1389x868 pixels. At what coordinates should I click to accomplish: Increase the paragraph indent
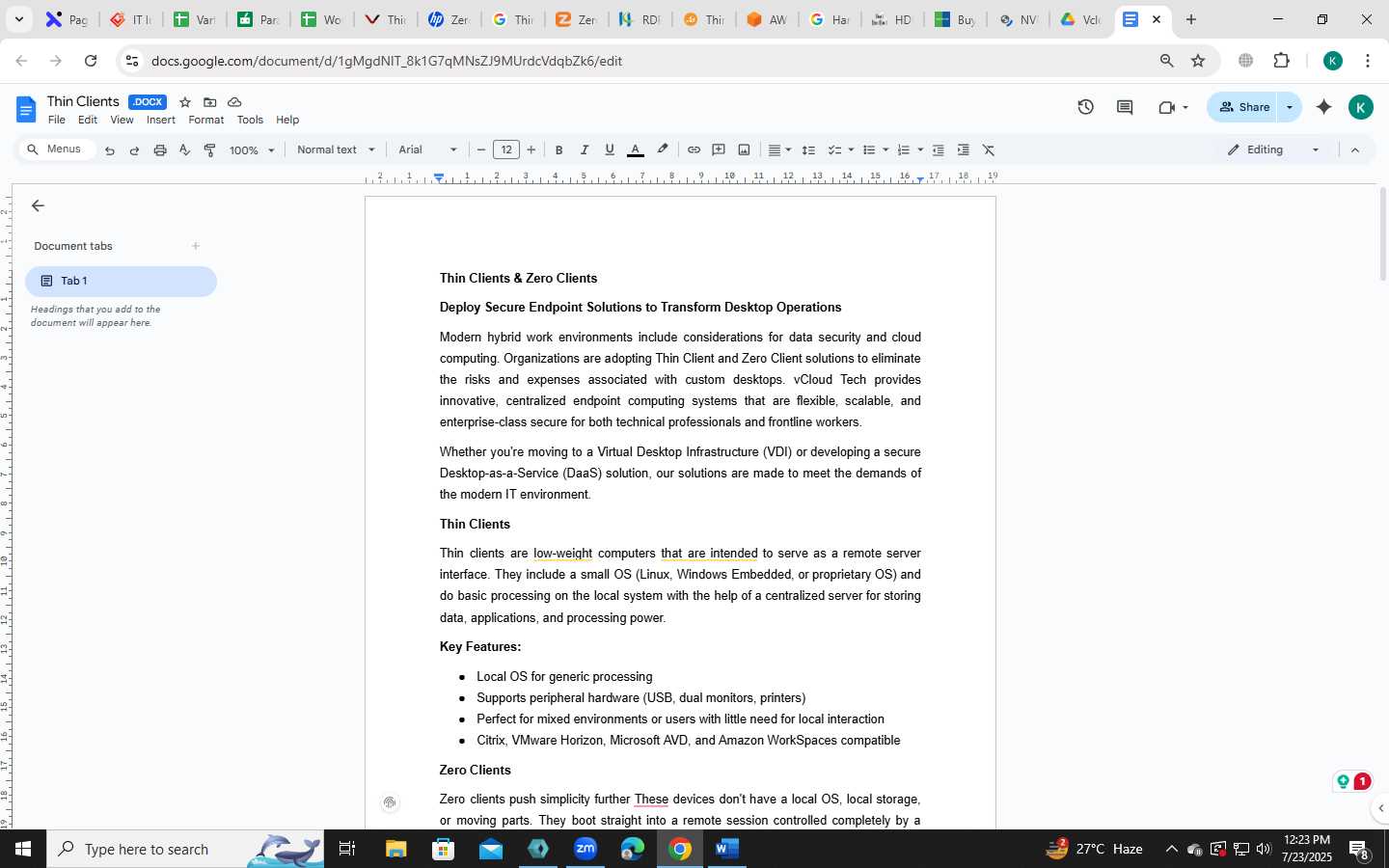coord(963,149)
